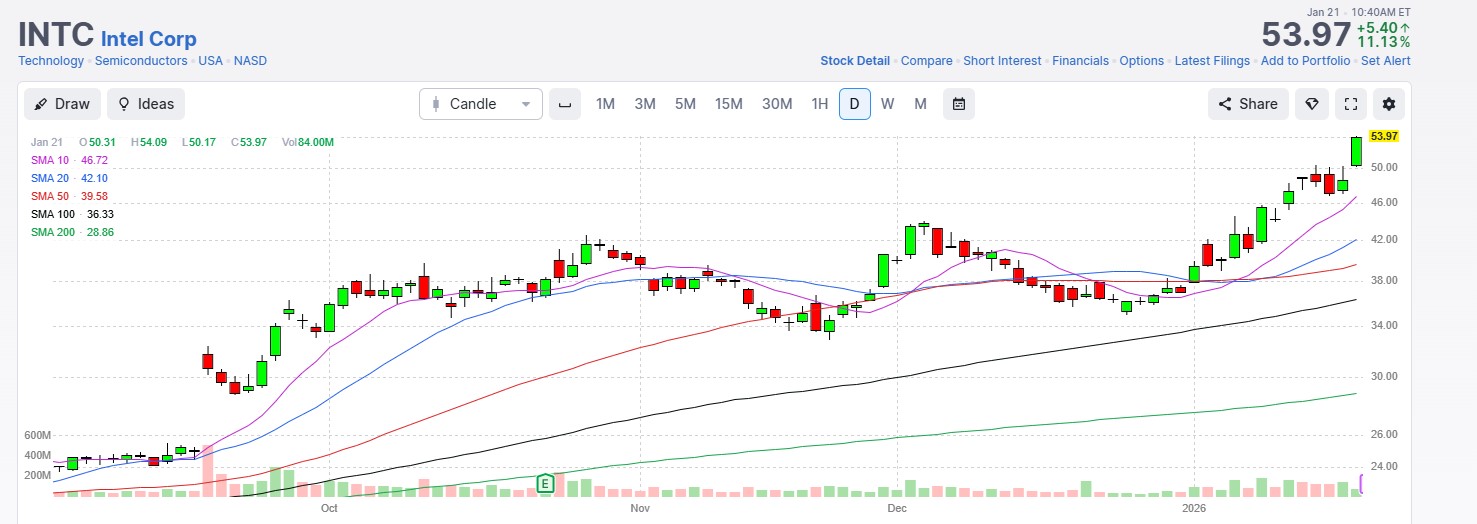Switch to the 5M timeframe
This screenshot has width=1477, height=524.
685,104
